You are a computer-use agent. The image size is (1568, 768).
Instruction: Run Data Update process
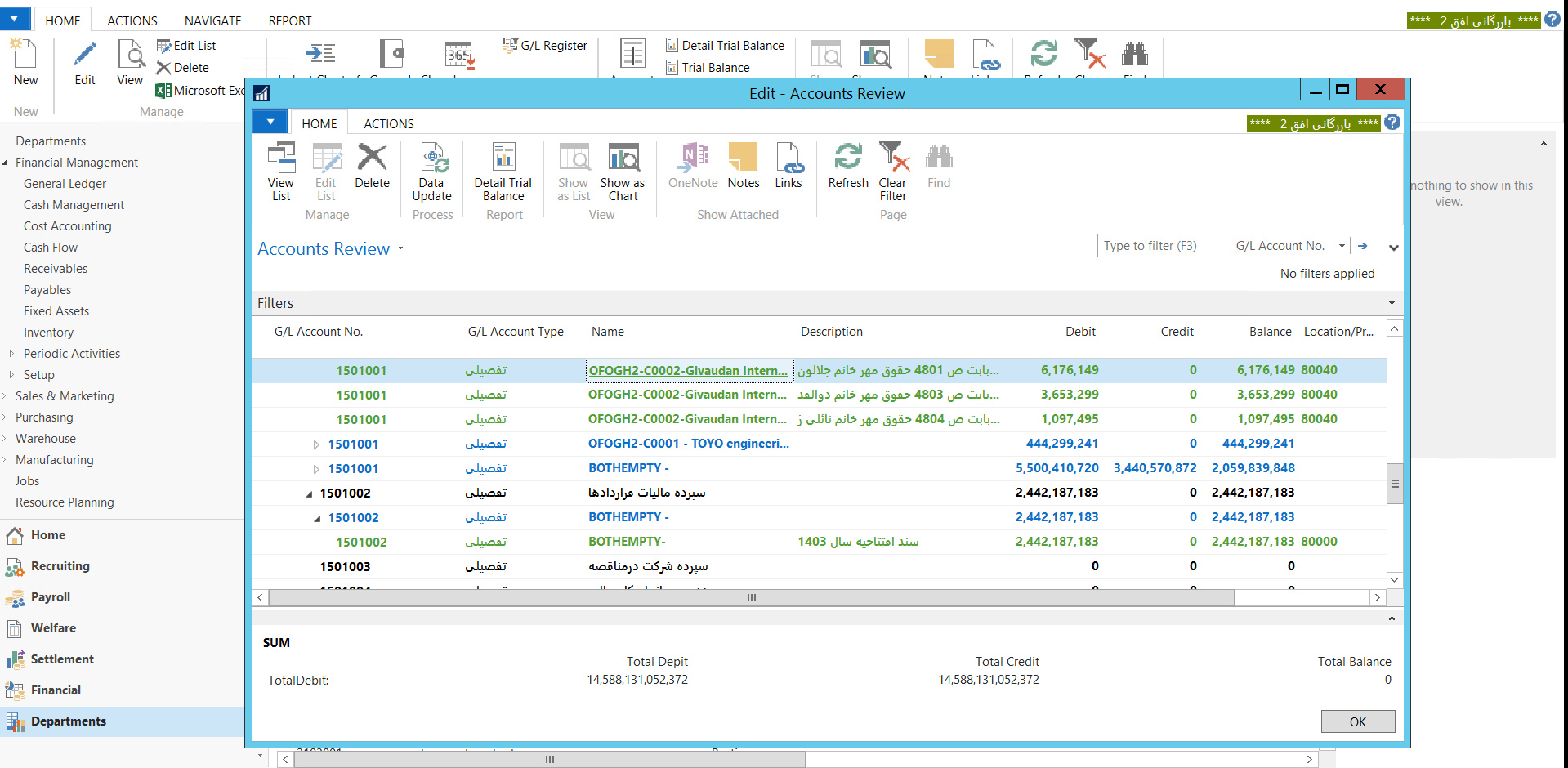pos(431,171)
